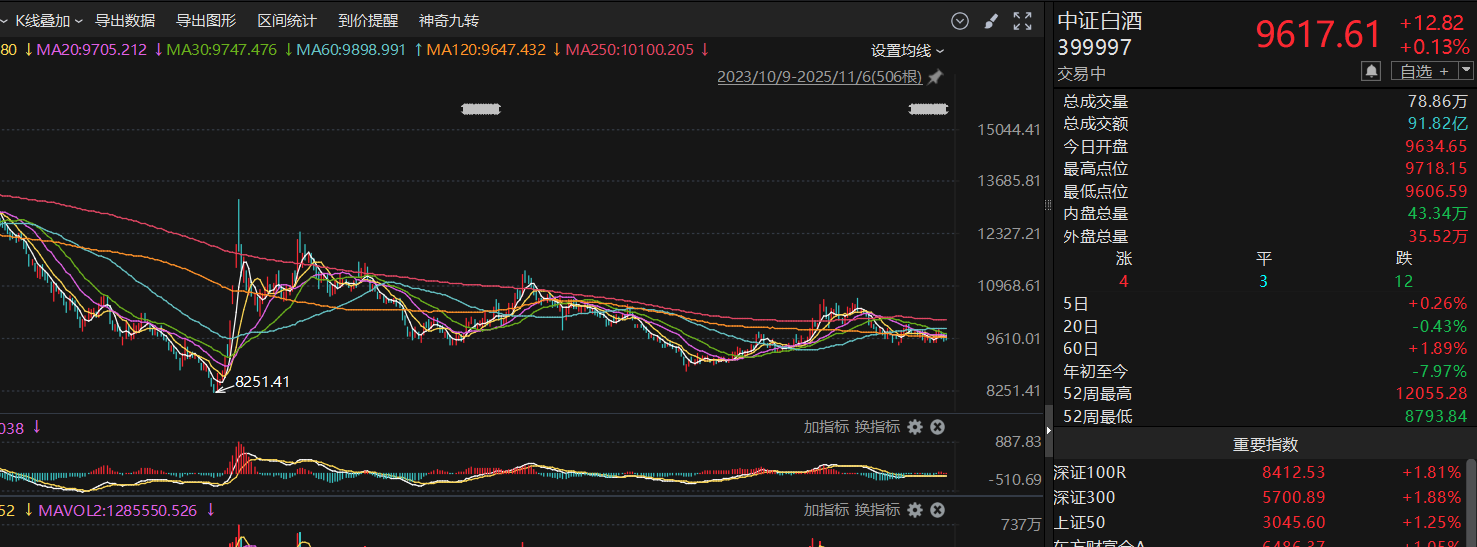Click the 中证白酒 index name
Screen dimensions: 1477x547
tap(1100, 21)
